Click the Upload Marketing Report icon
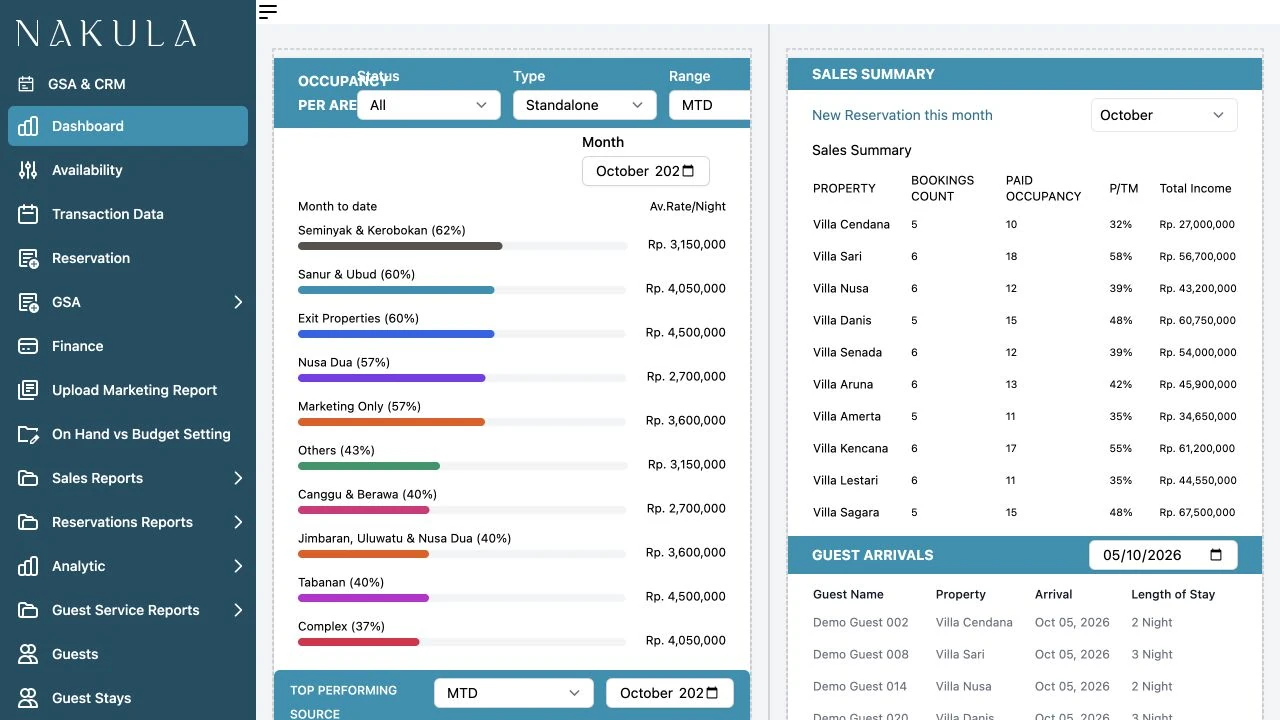Screen dimensions: 1280x720 (28, 390)
